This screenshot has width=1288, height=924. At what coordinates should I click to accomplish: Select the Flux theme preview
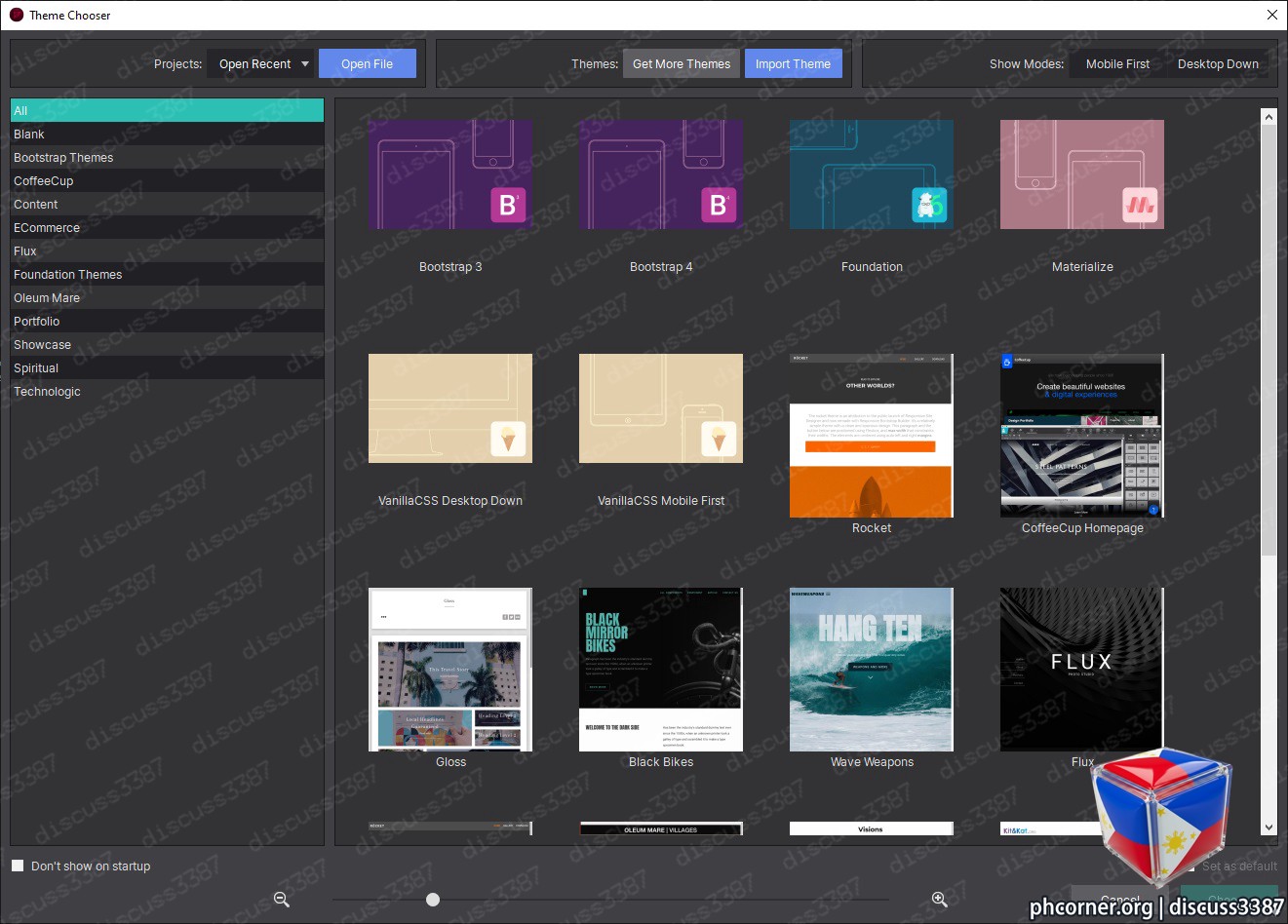(1082, 670)
